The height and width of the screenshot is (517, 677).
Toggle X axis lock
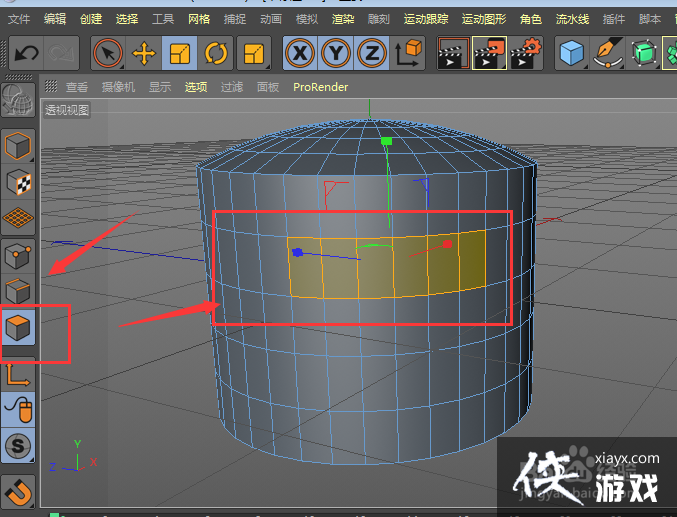300,53
